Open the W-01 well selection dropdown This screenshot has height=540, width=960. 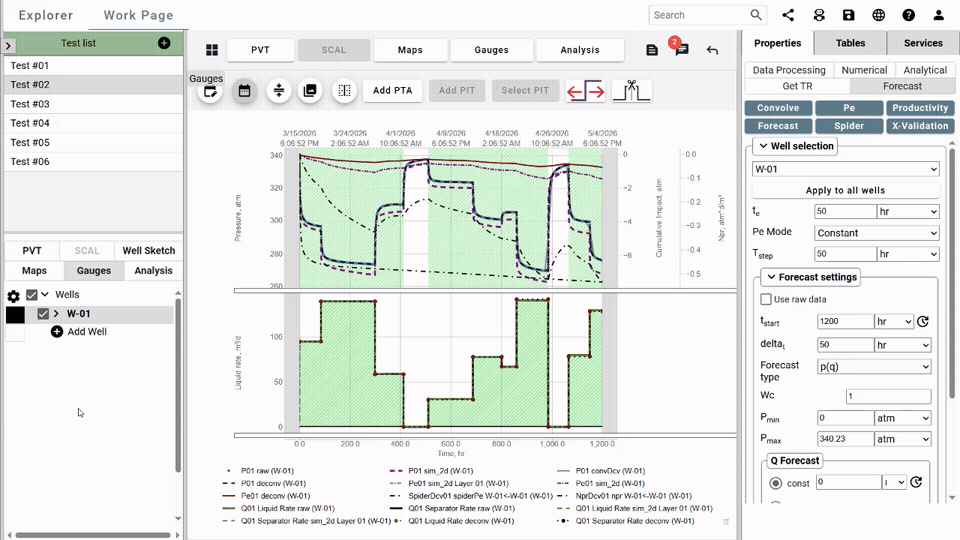846,169
